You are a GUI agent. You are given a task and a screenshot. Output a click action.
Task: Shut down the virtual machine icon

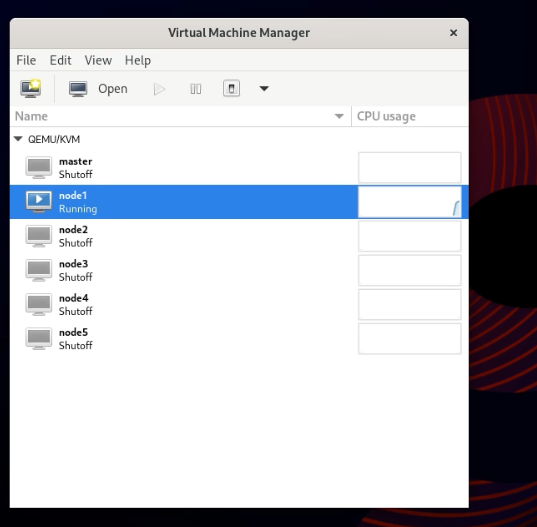232,89
